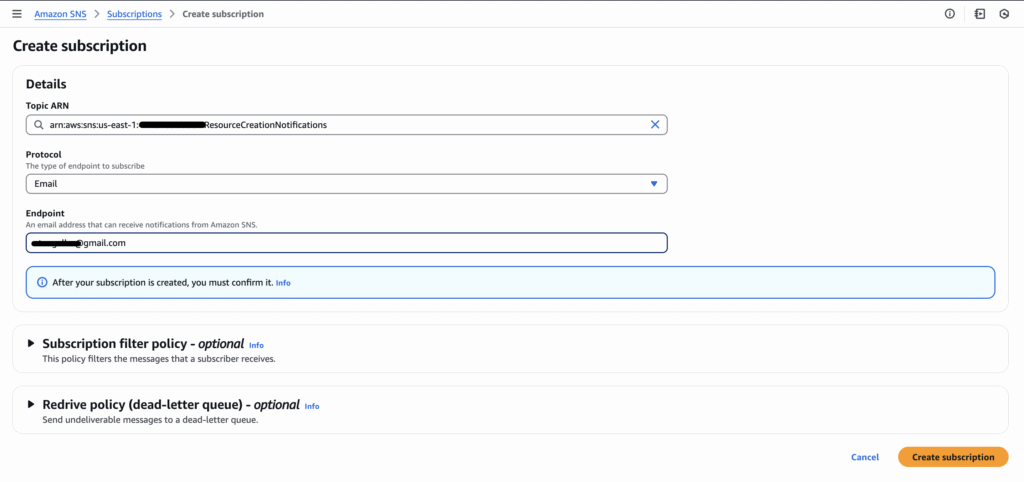1024x482 pixels.
Task: Click 'This policy filters the messages' description
Action: (159, 359)
